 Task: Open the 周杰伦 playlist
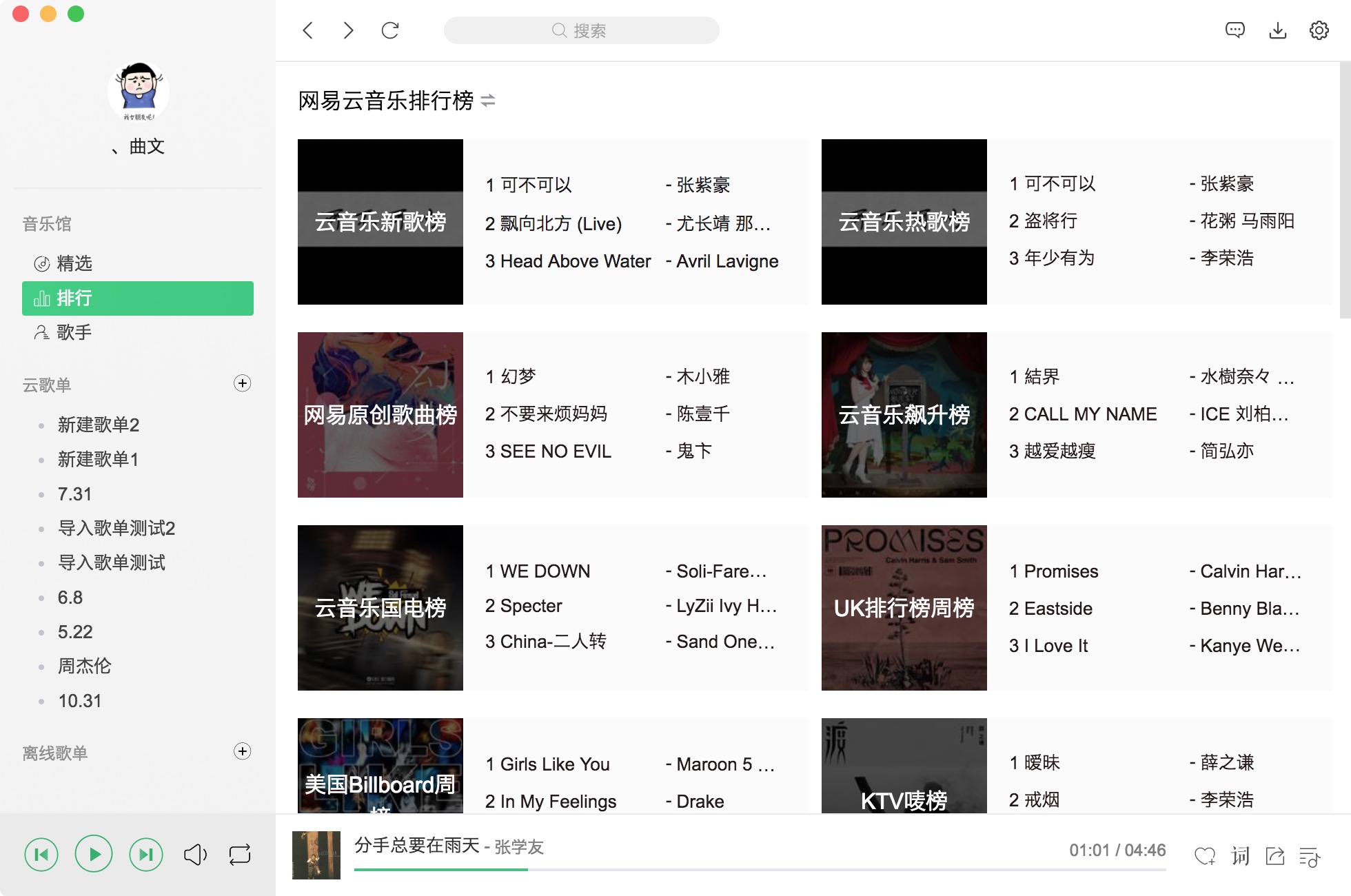84,666
